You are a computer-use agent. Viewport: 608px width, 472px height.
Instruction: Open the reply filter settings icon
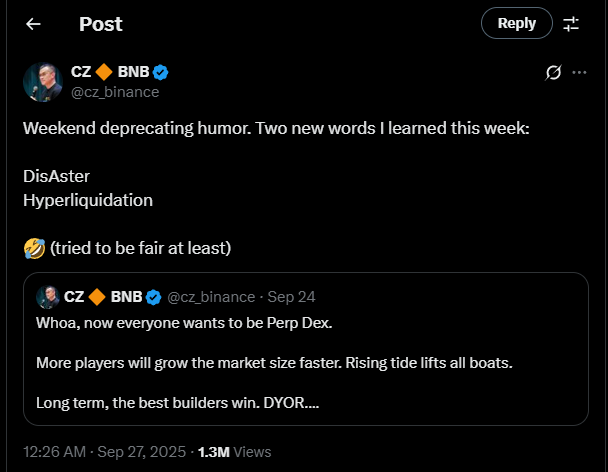tap(571, 24)
